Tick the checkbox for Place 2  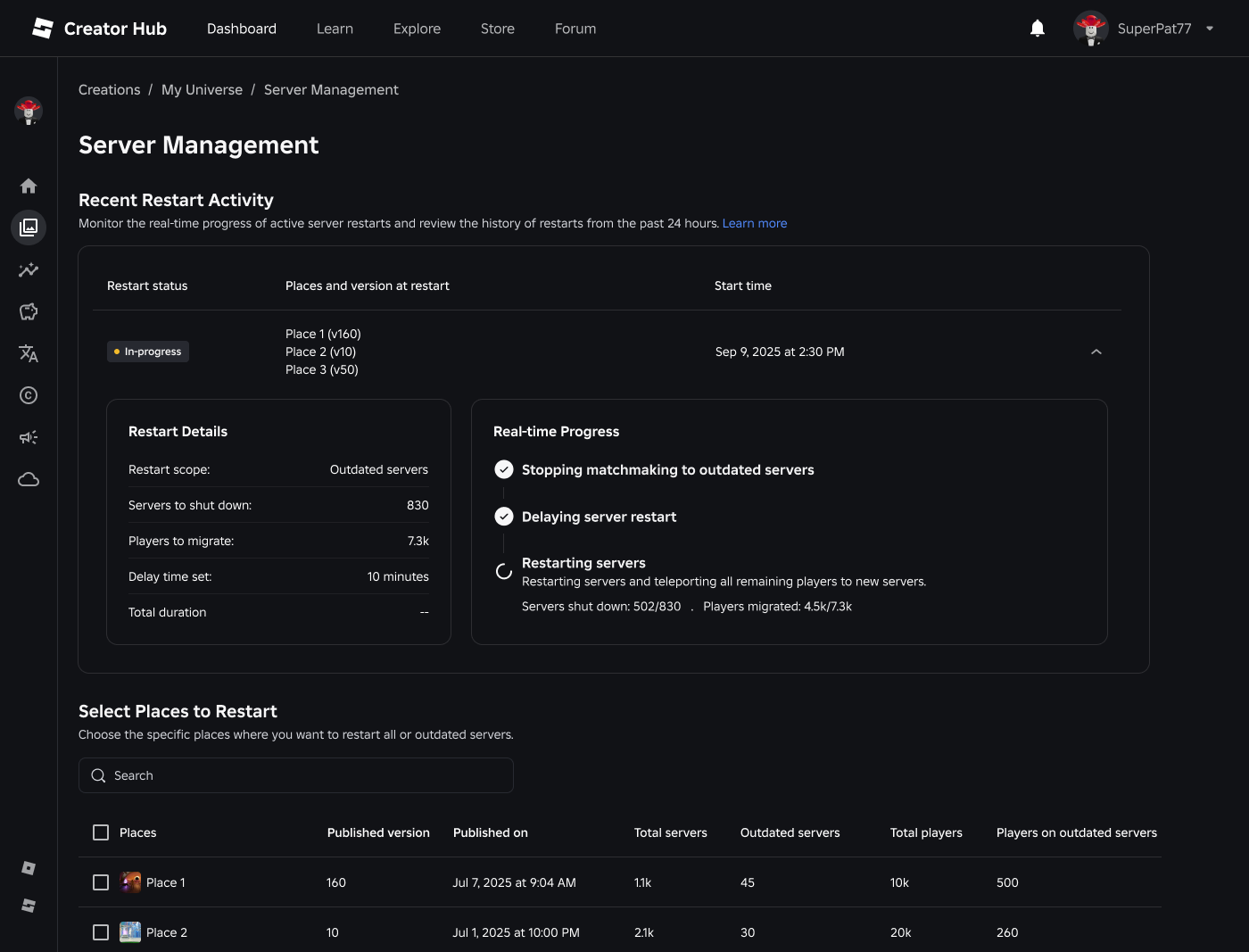[101, 932]
